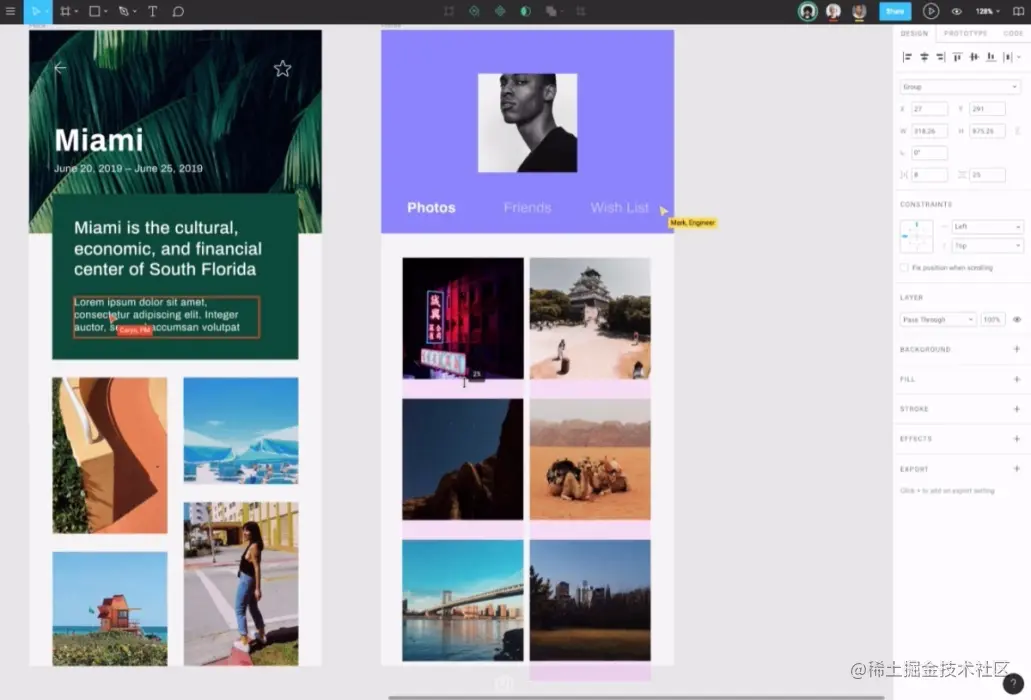
Task: Click the back arrow in Miami frame
Action: (x=60, y=68)
